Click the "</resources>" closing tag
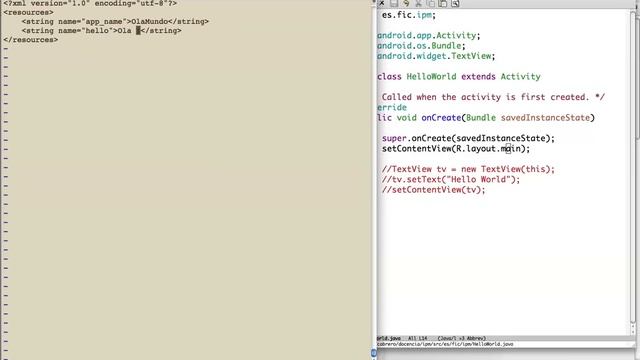This screenshot has width=640, height=360. point(31,40)
